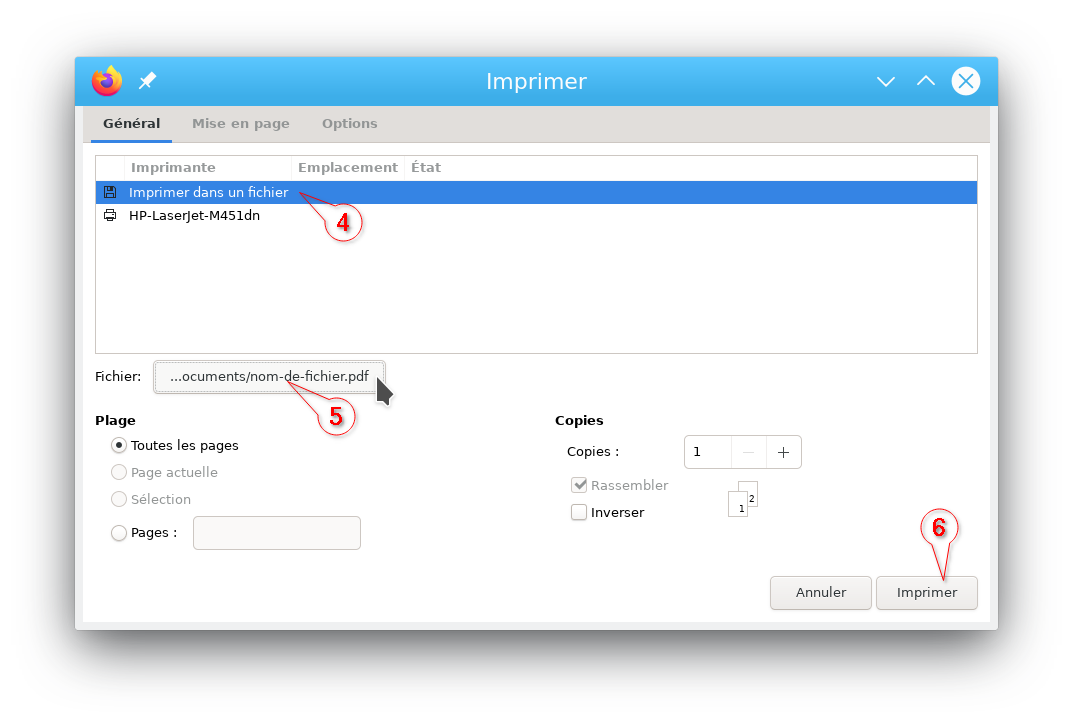Image resolution: width=1073 pixels, height=723 pixels.
Task: Increase copies with plus button
Action: tap(784, 452)
